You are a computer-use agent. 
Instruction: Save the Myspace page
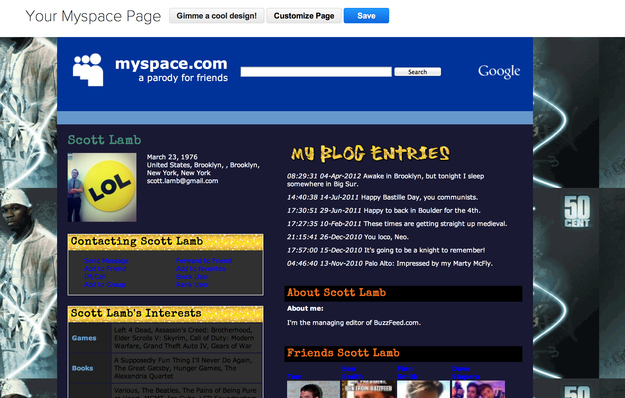pyautogui.click(x=366, y=16)
